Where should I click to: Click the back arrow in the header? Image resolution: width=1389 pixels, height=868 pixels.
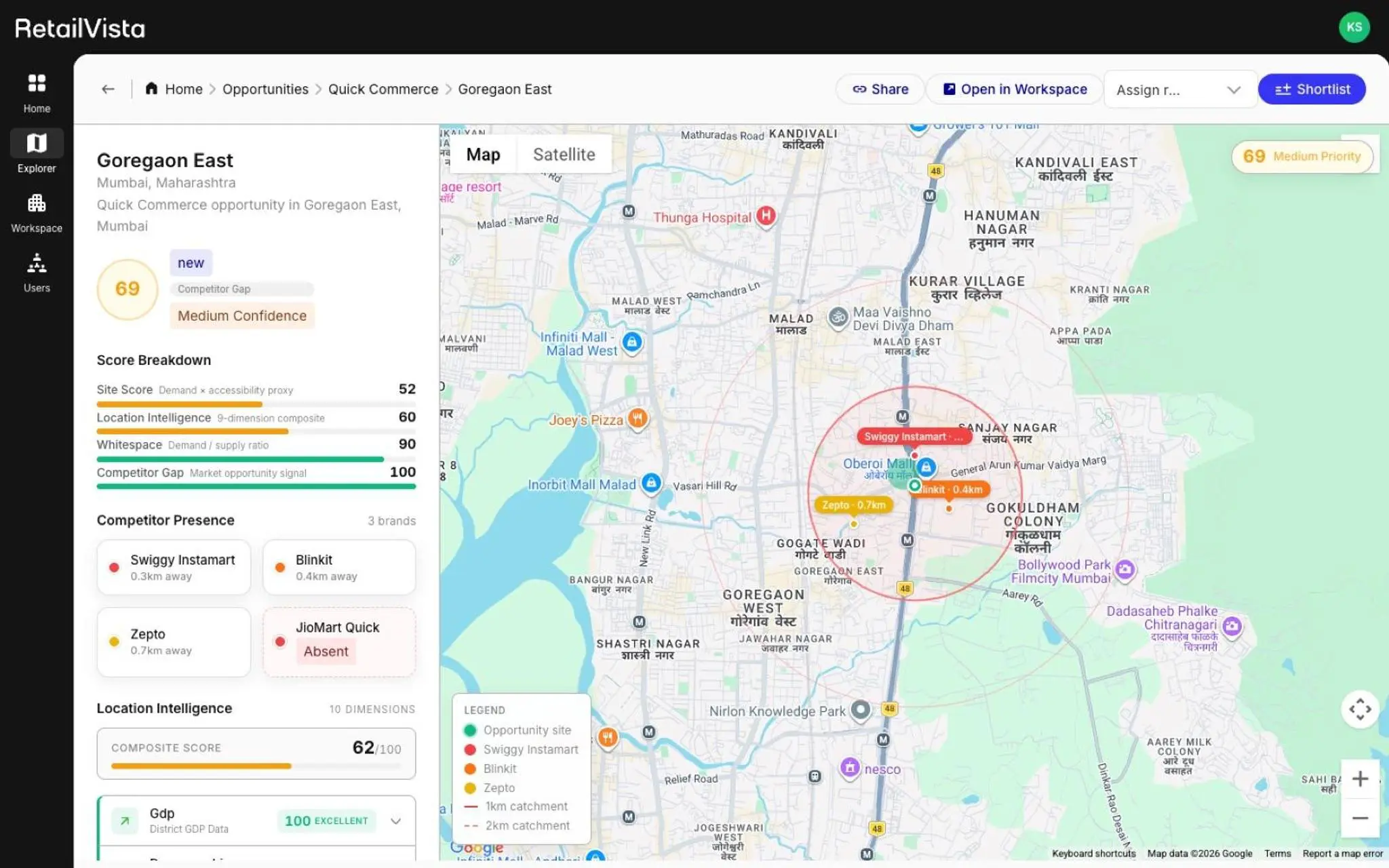108,89
